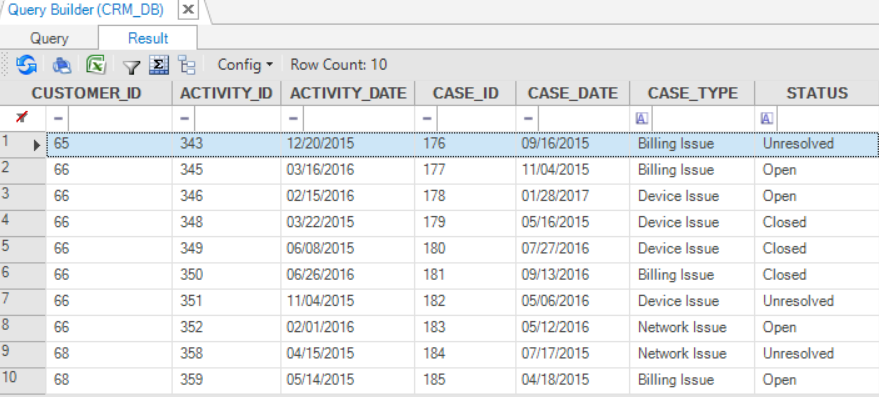This screenshot has height=397, width=879.
Task: Click the STATUS column header
Action: coord(817,93)
